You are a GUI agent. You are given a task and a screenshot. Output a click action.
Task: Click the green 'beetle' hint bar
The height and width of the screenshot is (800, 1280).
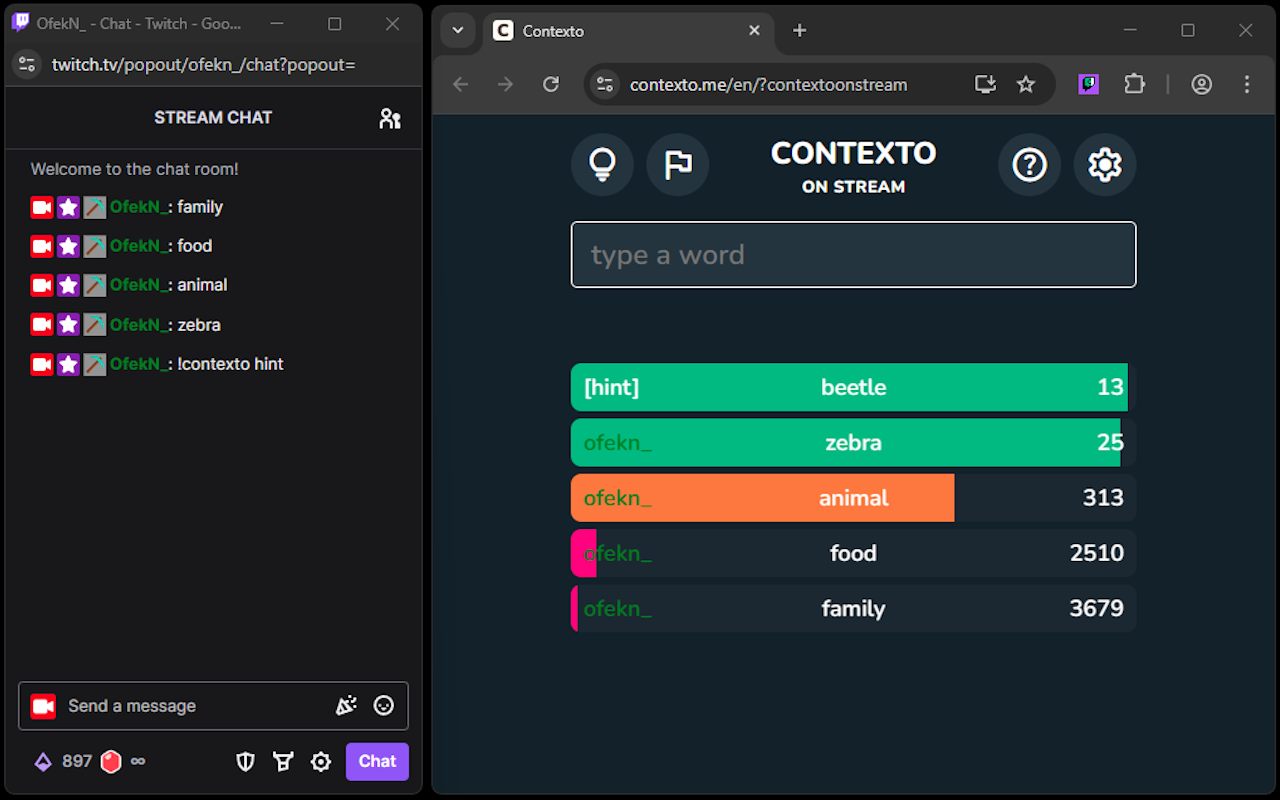coord(853,388)
